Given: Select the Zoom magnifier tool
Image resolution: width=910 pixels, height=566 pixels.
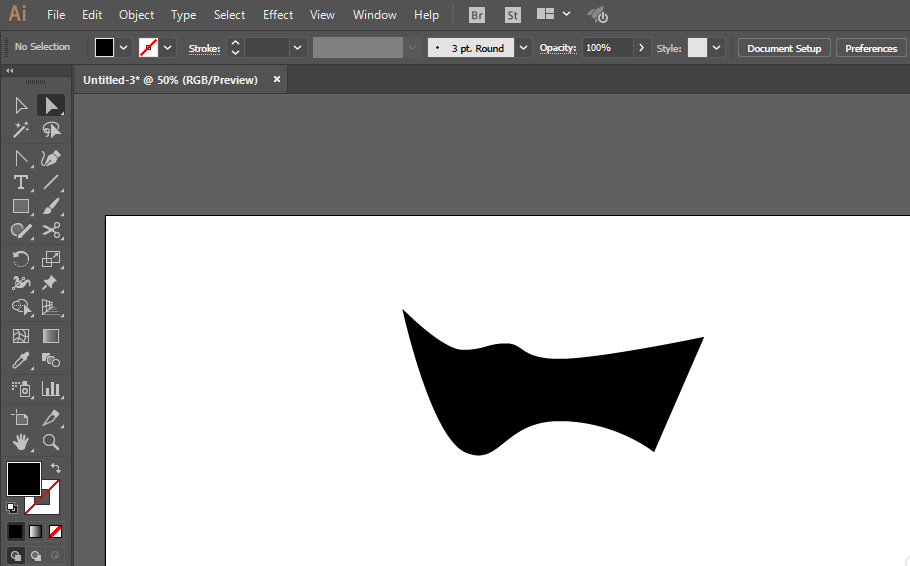Looking at the screenshot, I should 51,441.
